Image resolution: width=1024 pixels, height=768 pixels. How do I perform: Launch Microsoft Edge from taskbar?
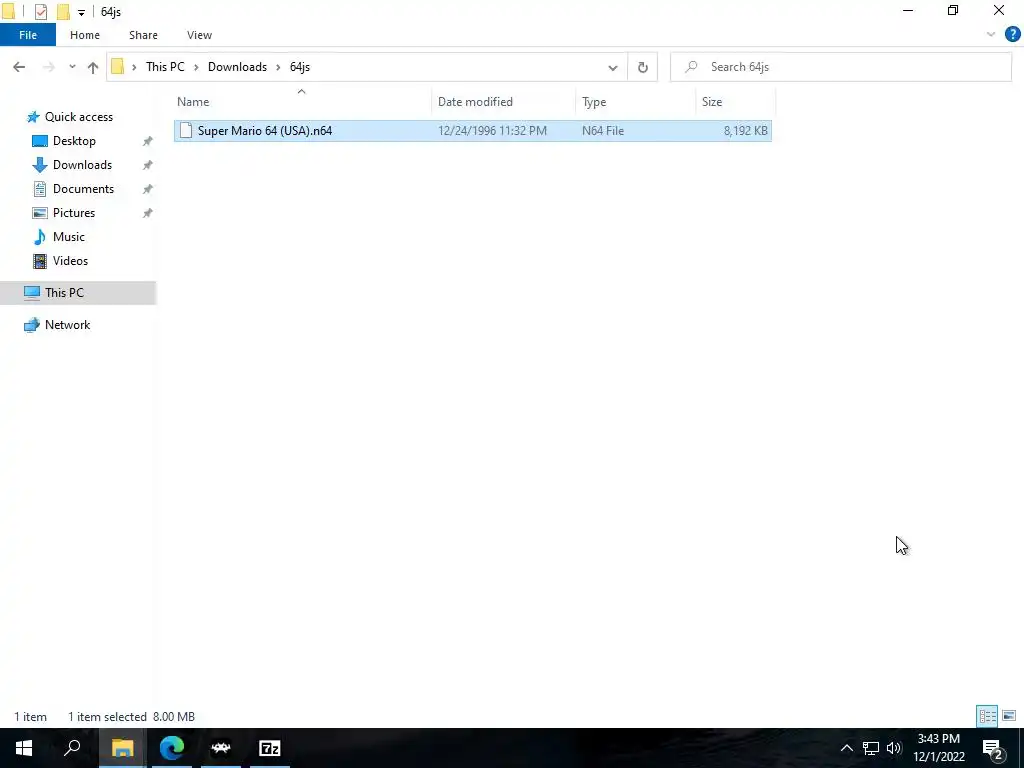pyautogui.click(x=172, y=748)
